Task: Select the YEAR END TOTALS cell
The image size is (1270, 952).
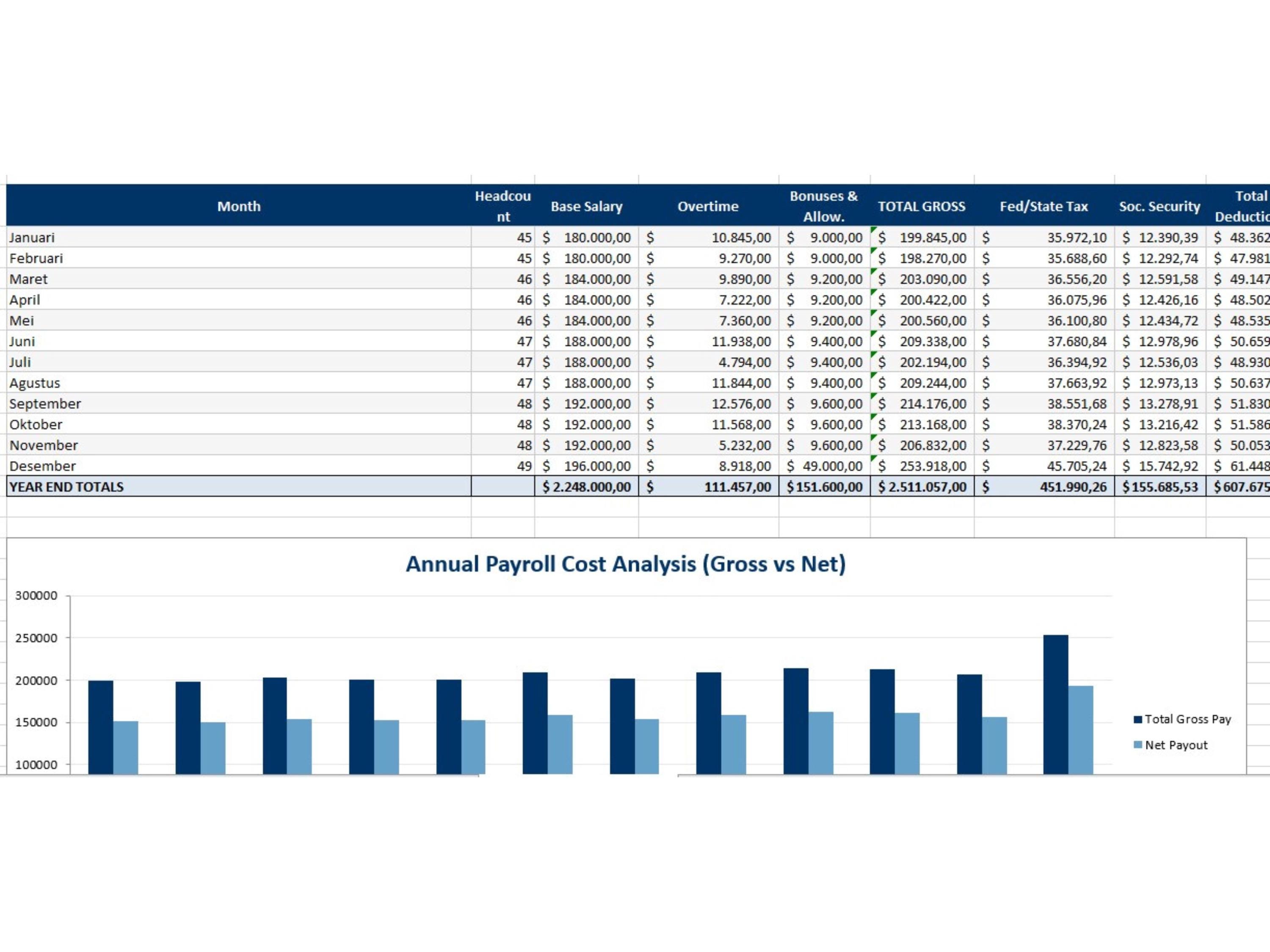Action: pyautogui.click(x=239, y=487)
